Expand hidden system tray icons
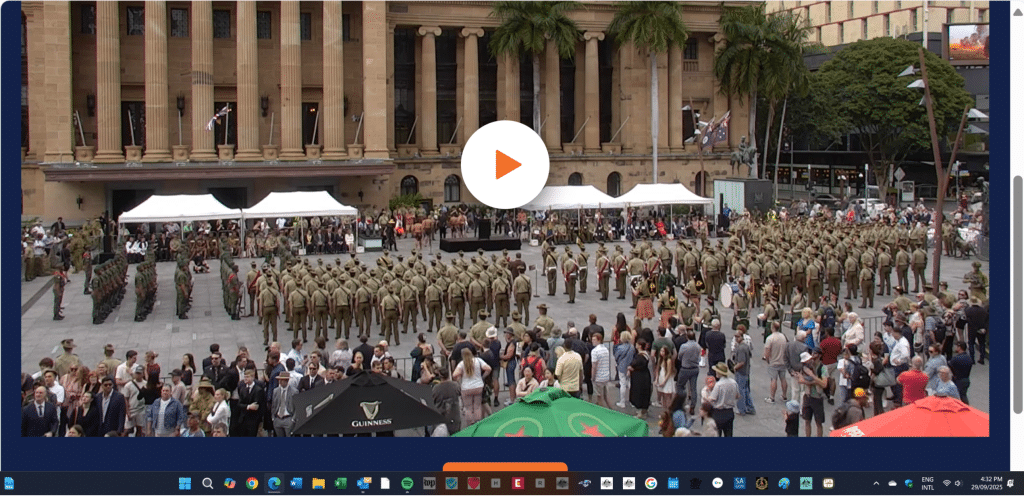The image size is (1024, 496). (877, 484)
